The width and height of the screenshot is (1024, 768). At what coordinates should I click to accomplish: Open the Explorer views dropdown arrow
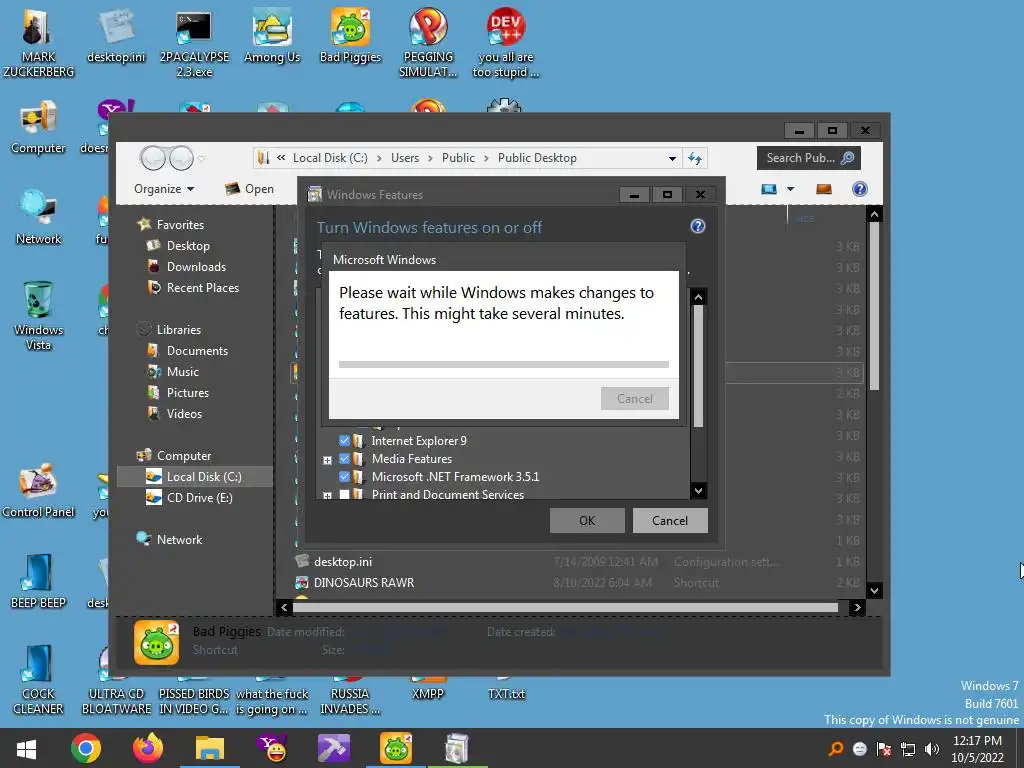(x=790, y=189)
